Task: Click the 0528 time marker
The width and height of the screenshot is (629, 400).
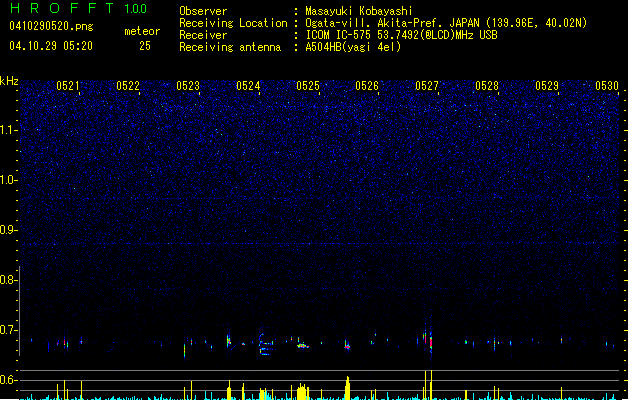Action: click(x=487, y=86)
